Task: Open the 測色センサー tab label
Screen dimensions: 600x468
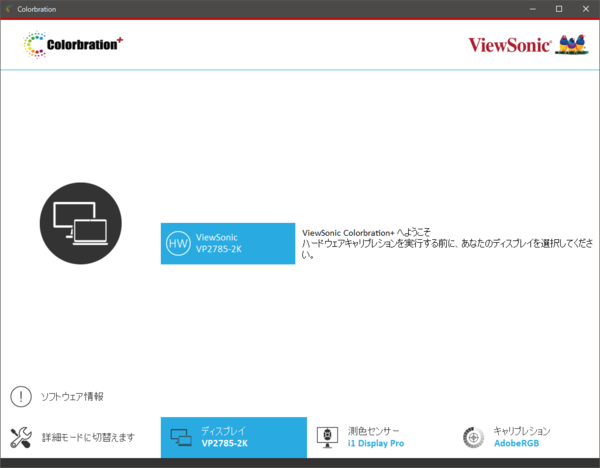Action: tap(373, 431)
